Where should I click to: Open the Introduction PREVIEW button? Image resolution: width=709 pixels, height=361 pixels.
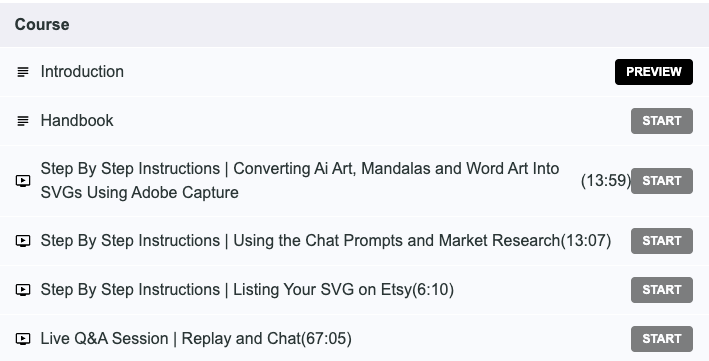(653, 72)
